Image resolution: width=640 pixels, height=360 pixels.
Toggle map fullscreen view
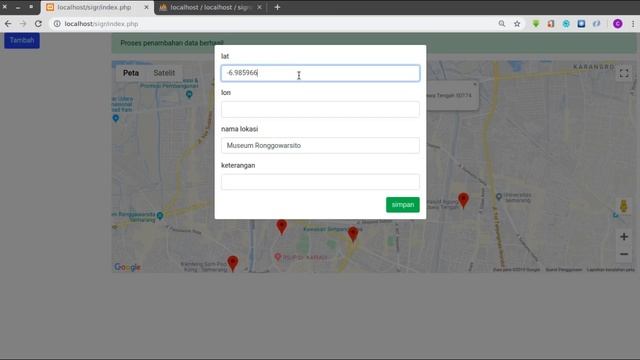coord(624,73)
